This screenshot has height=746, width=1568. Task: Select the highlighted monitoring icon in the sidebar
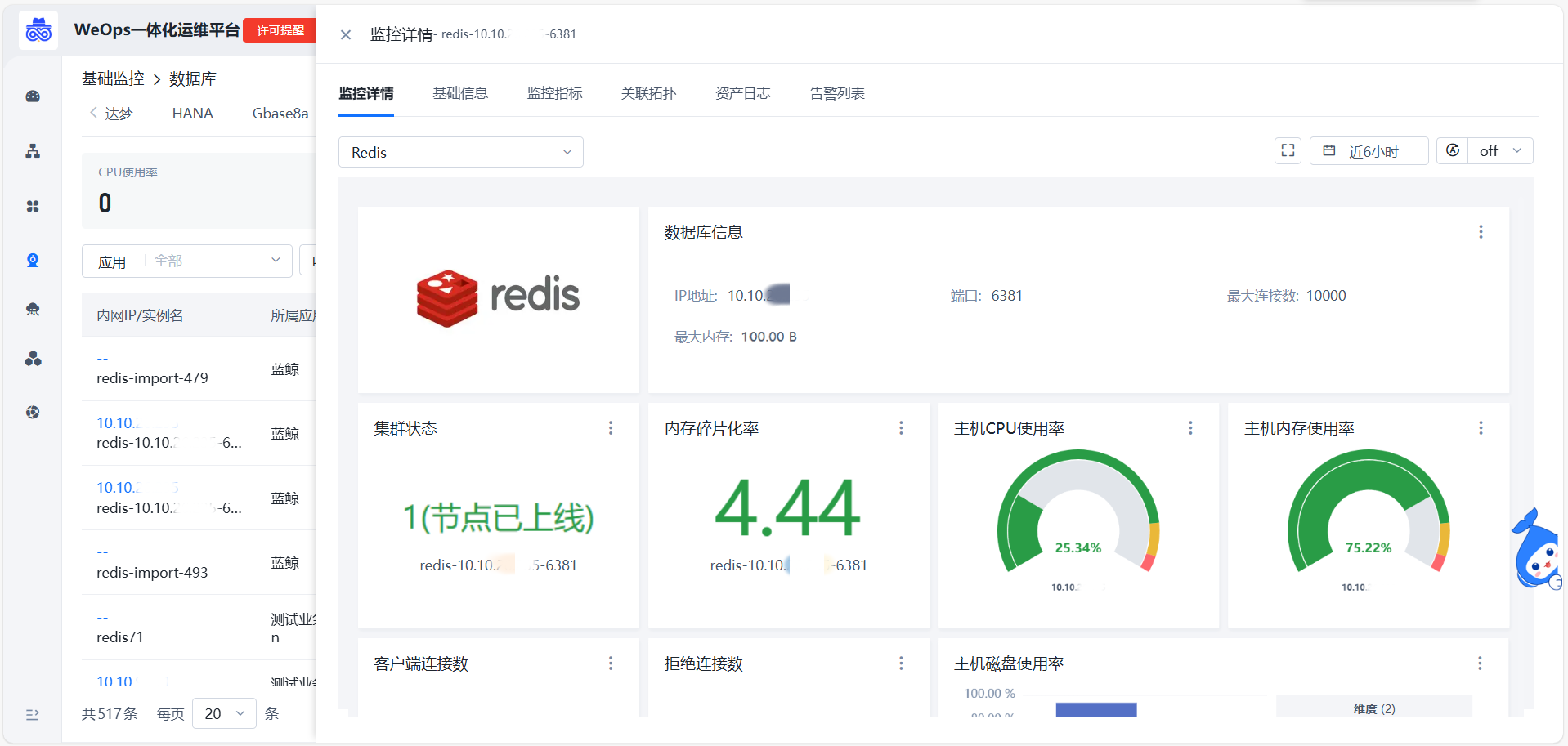[33, 261]
